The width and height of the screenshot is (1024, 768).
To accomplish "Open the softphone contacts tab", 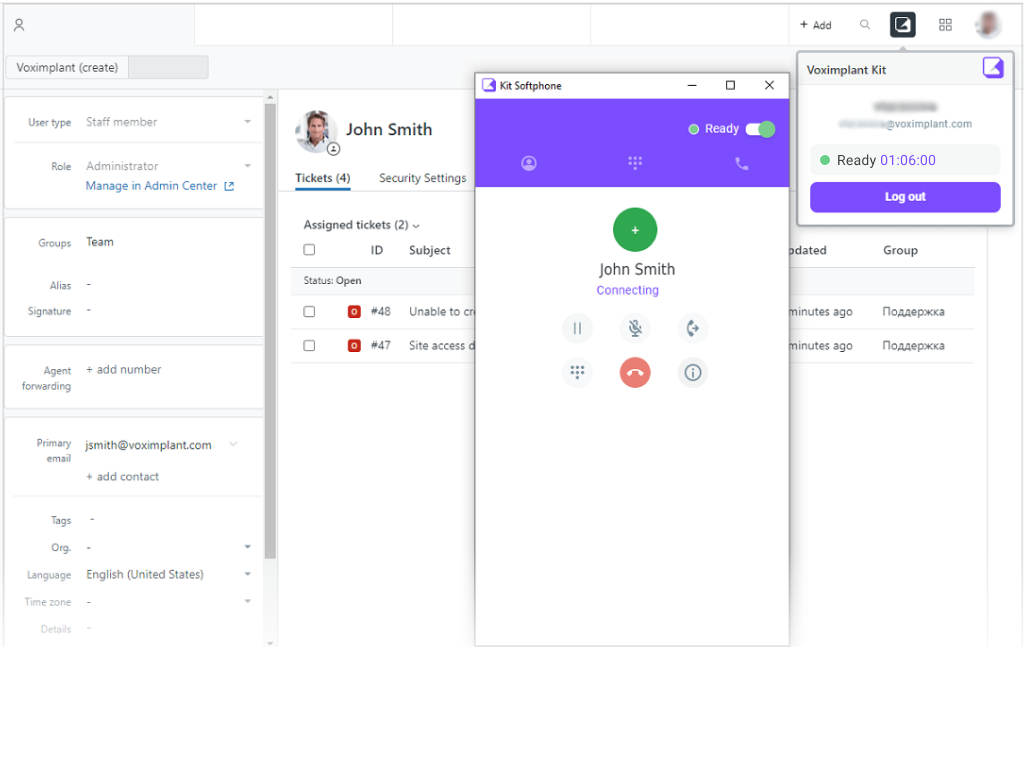I will (x=529, y=163).
